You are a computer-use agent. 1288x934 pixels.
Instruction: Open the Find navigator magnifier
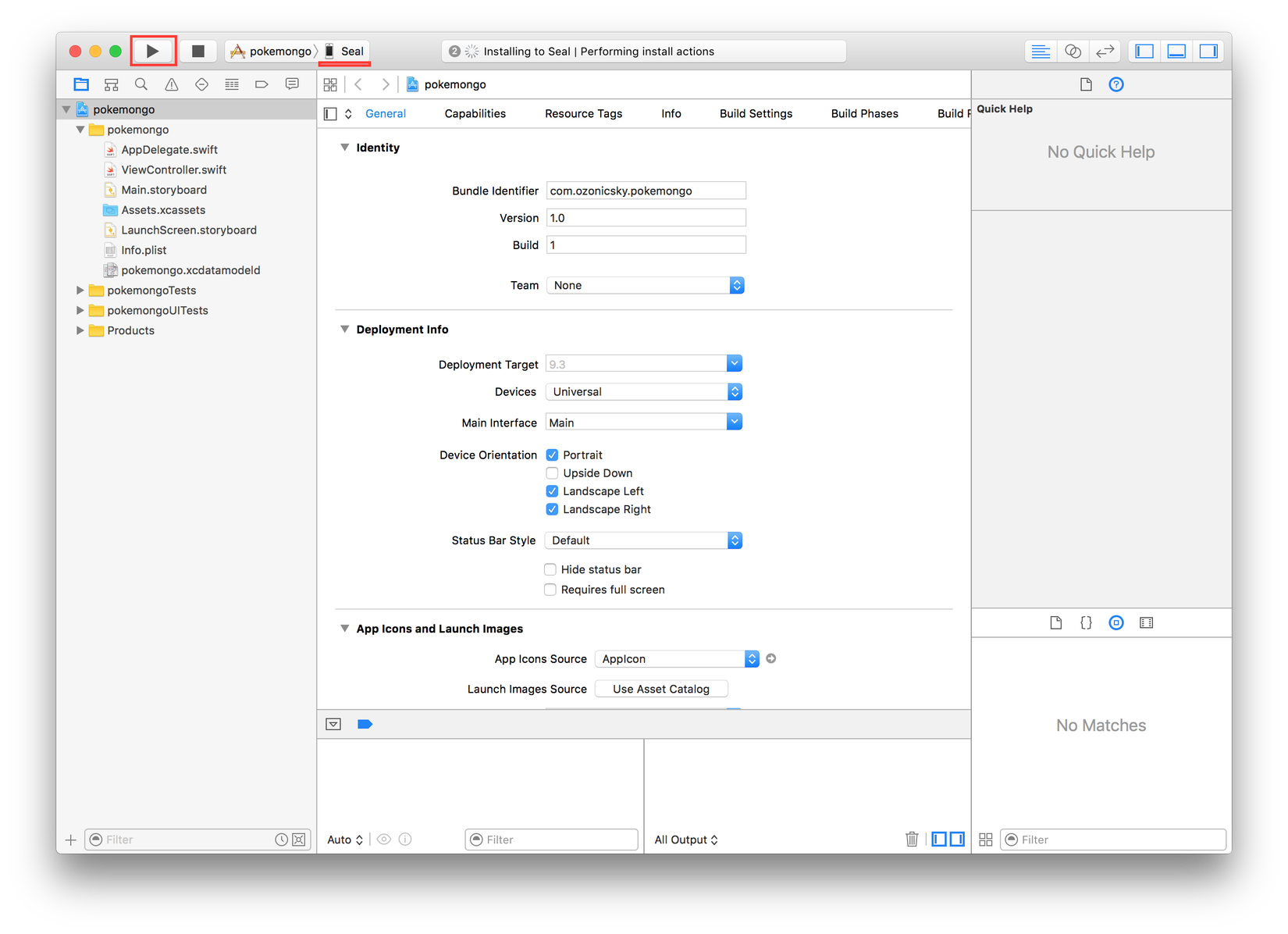click(x=141, y=84)
